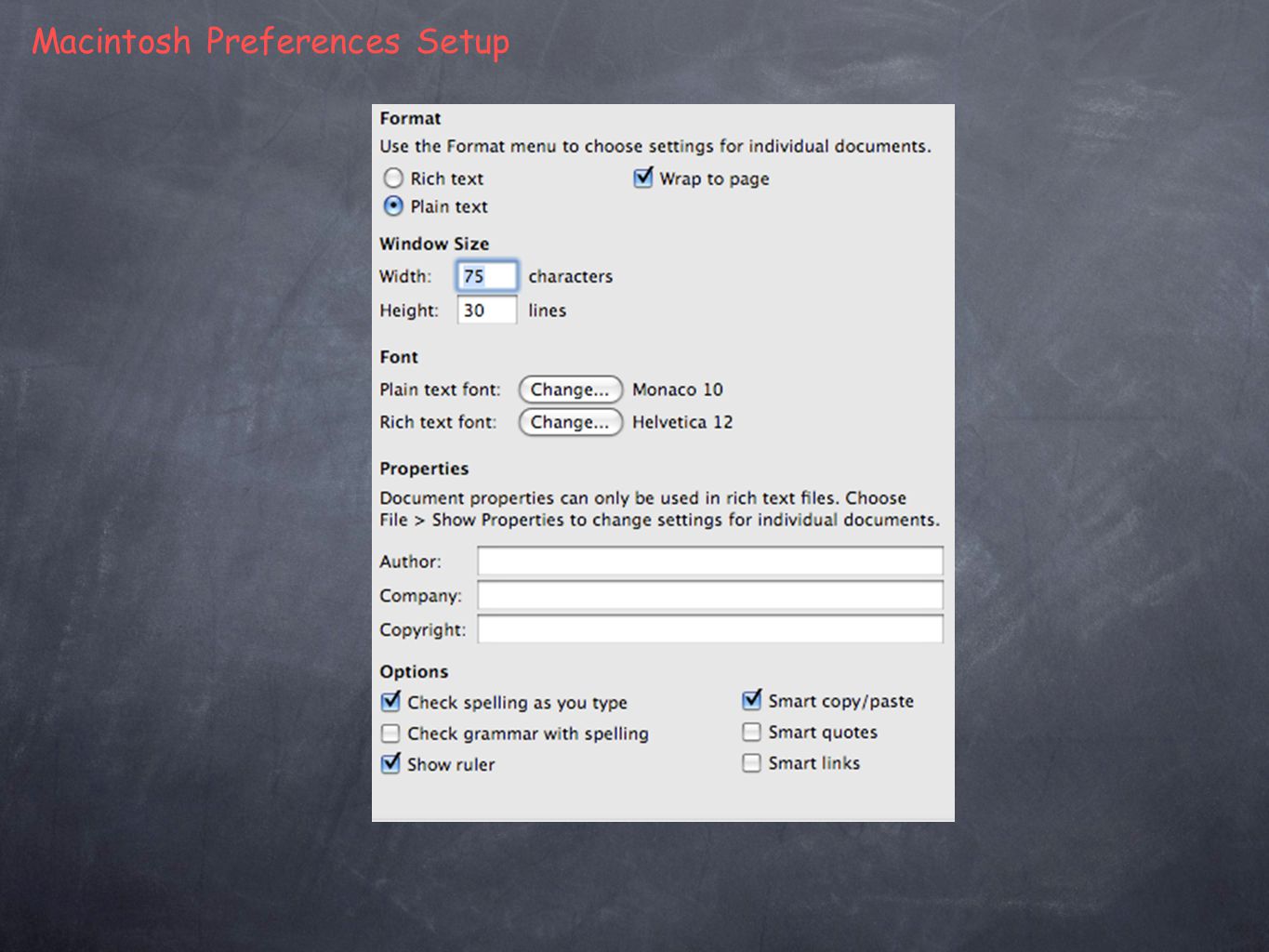The image size is (1269, 952).
Task: Enable the Smart quotes checkbox
Action: tap(751, 732)
